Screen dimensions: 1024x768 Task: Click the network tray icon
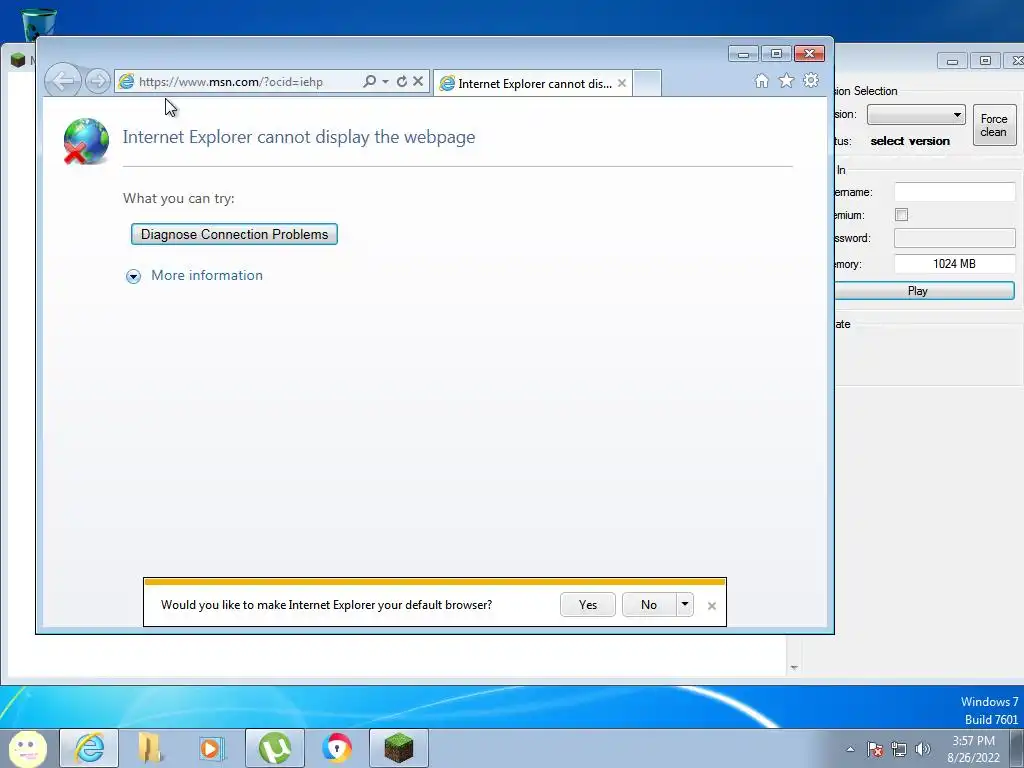pyautogui.click(x=899, y=749)
